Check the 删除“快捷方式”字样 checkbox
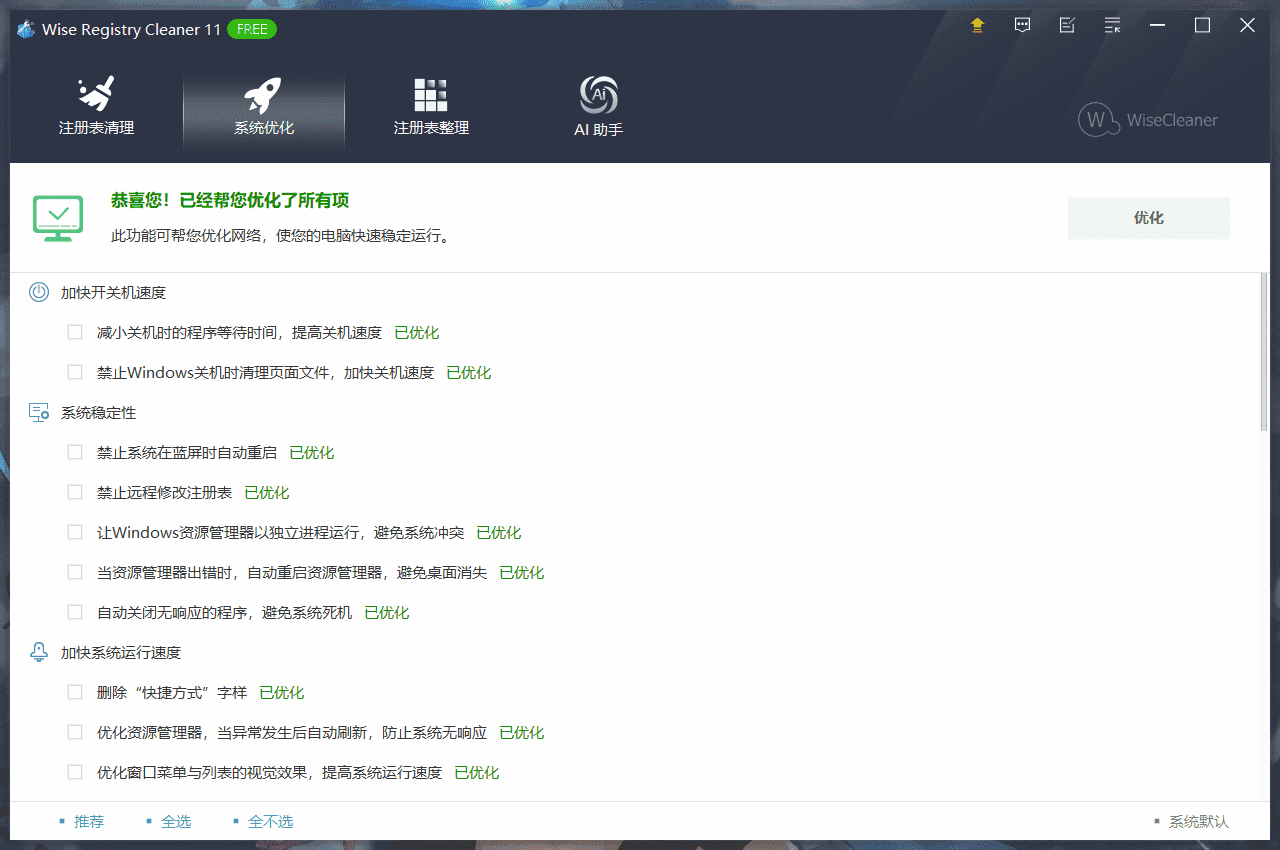The height and width of the screenshot is (850, 1280). click(x=75, y=691)
